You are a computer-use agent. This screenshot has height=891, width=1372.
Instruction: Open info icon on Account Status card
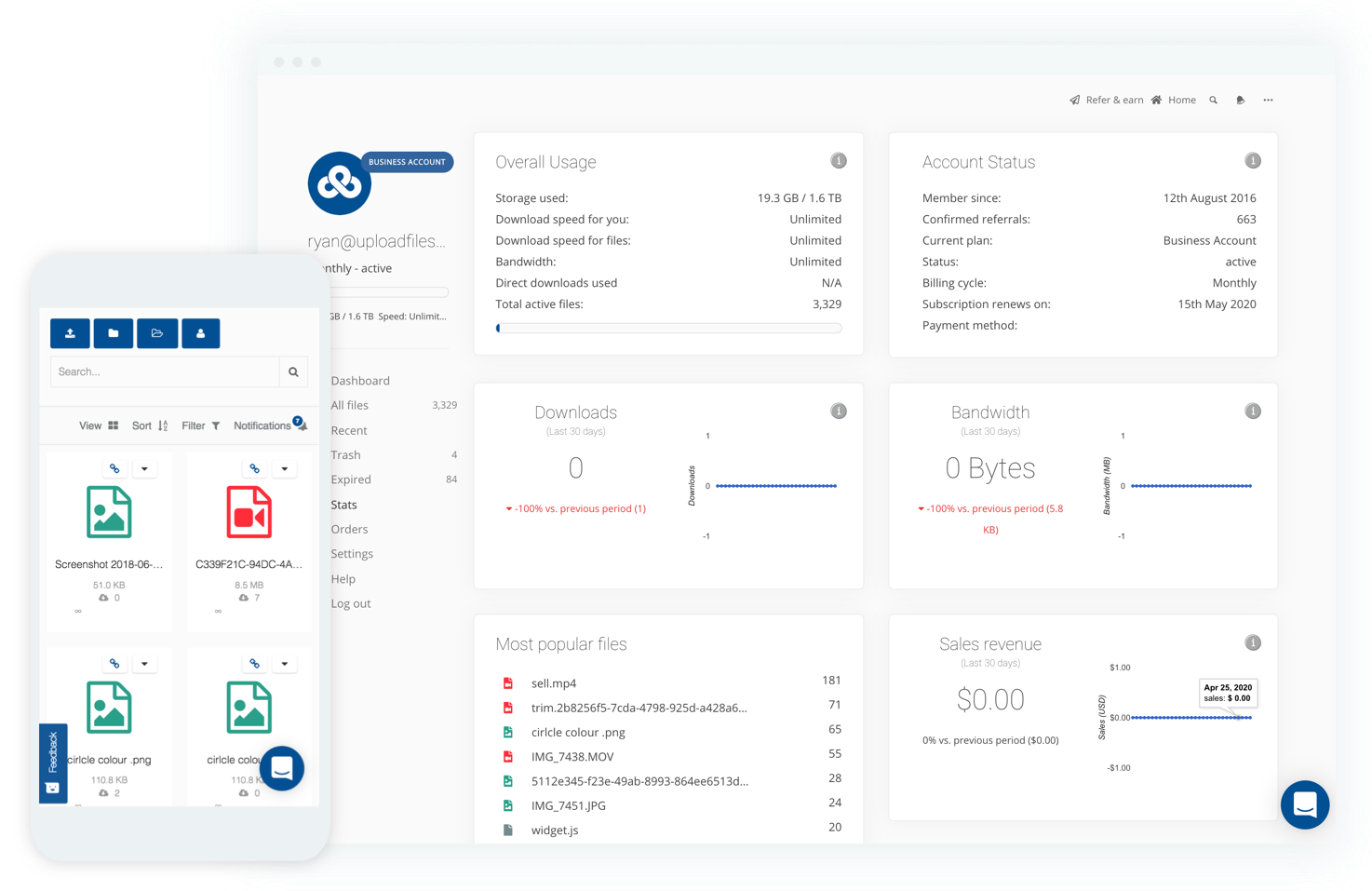(x=1252, y=161)
